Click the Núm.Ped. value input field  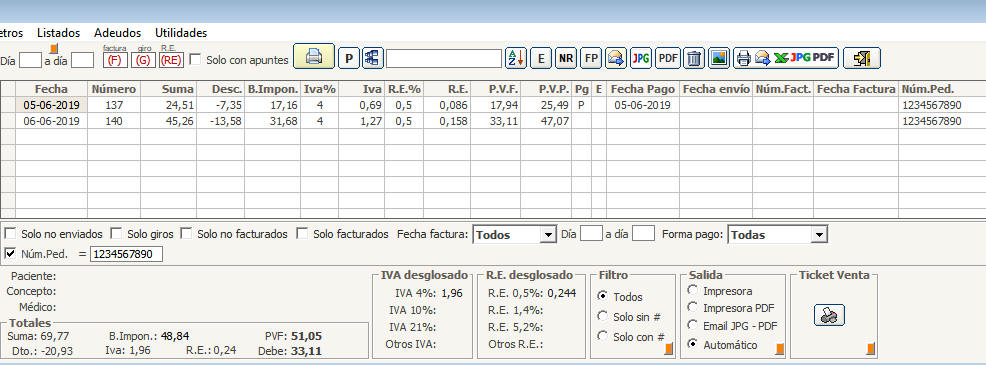[x=126, y=254]
